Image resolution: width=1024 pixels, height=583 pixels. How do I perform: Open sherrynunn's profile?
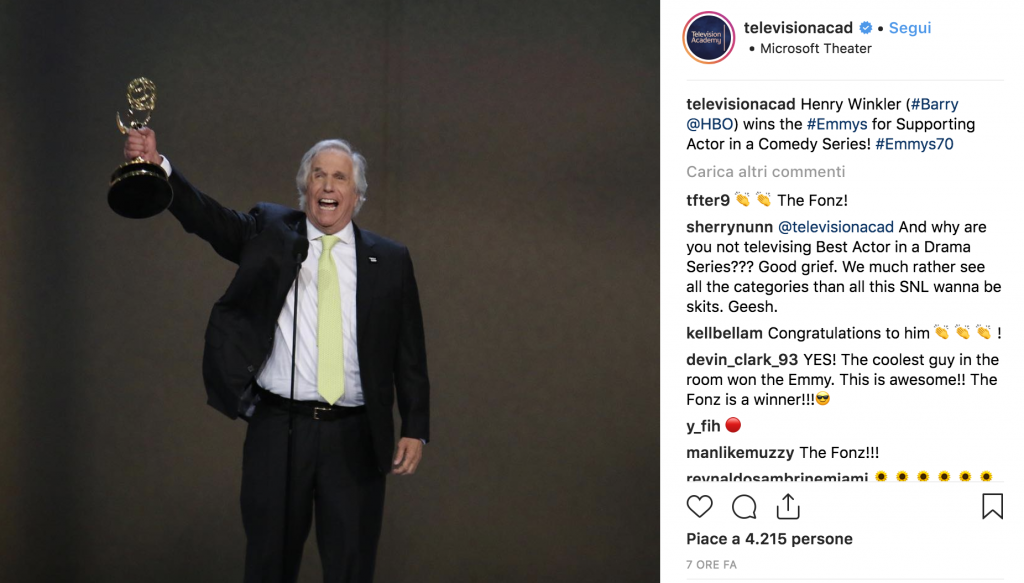point(729,227)
